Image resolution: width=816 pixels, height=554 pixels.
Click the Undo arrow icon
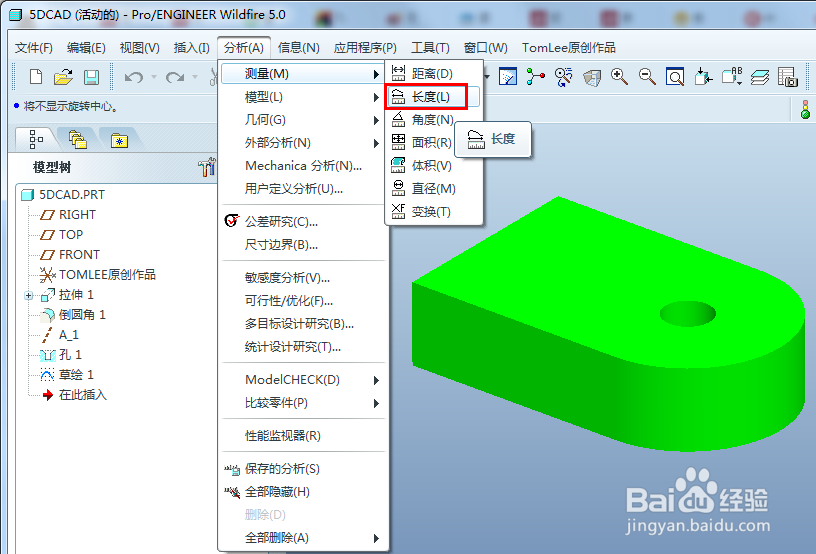click(134, 77)
